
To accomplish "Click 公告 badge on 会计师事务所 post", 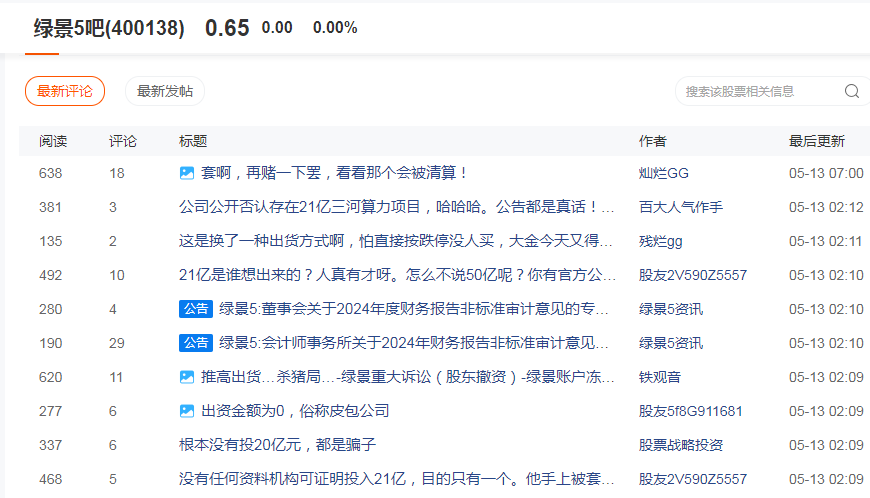I will [196, 343].
